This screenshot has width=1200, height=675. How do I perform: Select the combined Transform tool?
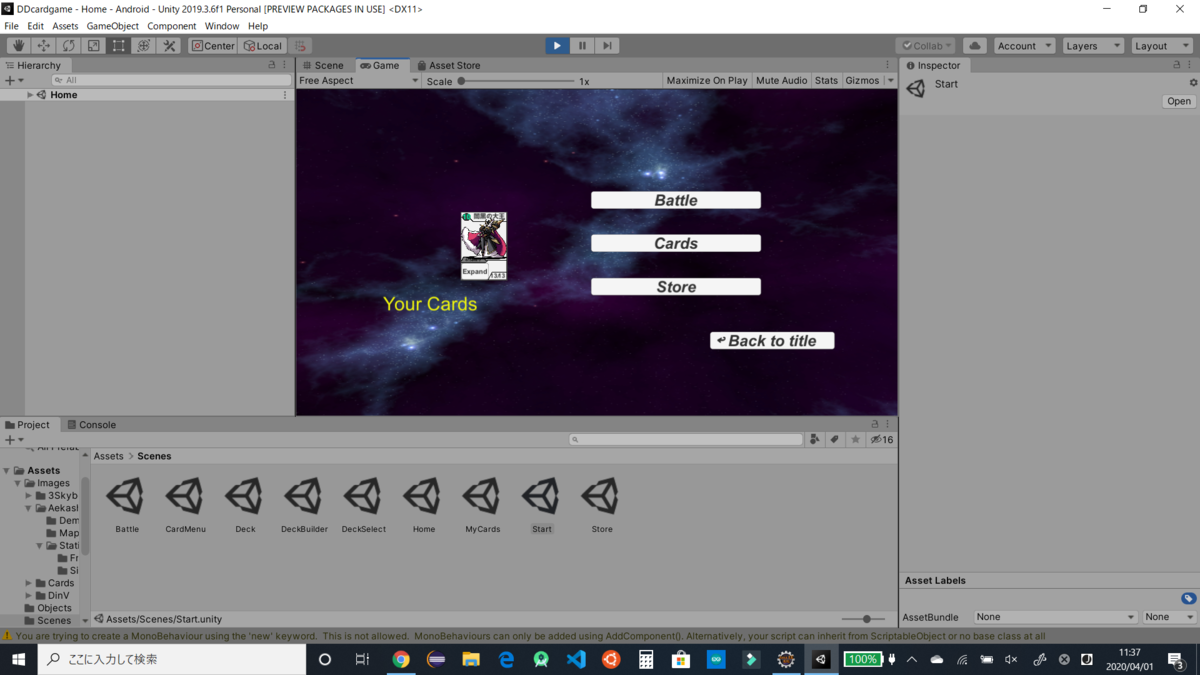[143, 46]
